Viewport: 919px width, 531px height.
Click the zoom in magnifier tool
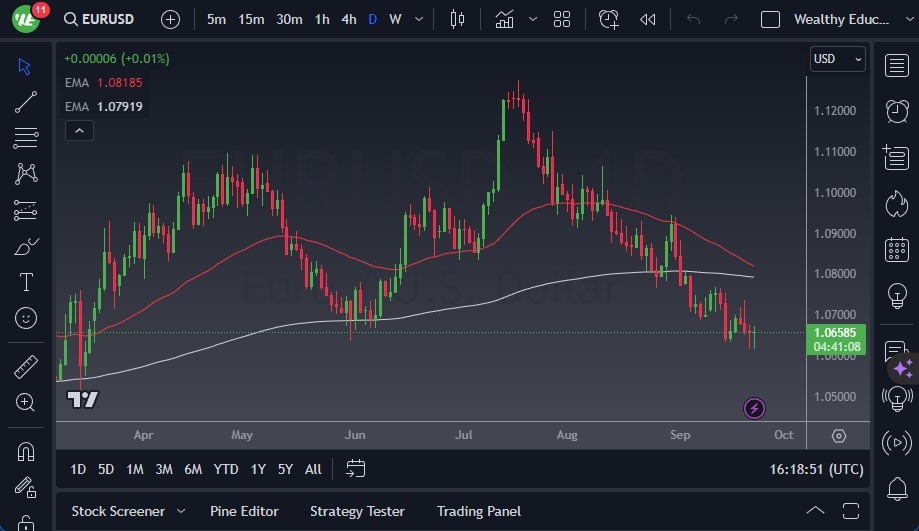click(x=26, y=403)
